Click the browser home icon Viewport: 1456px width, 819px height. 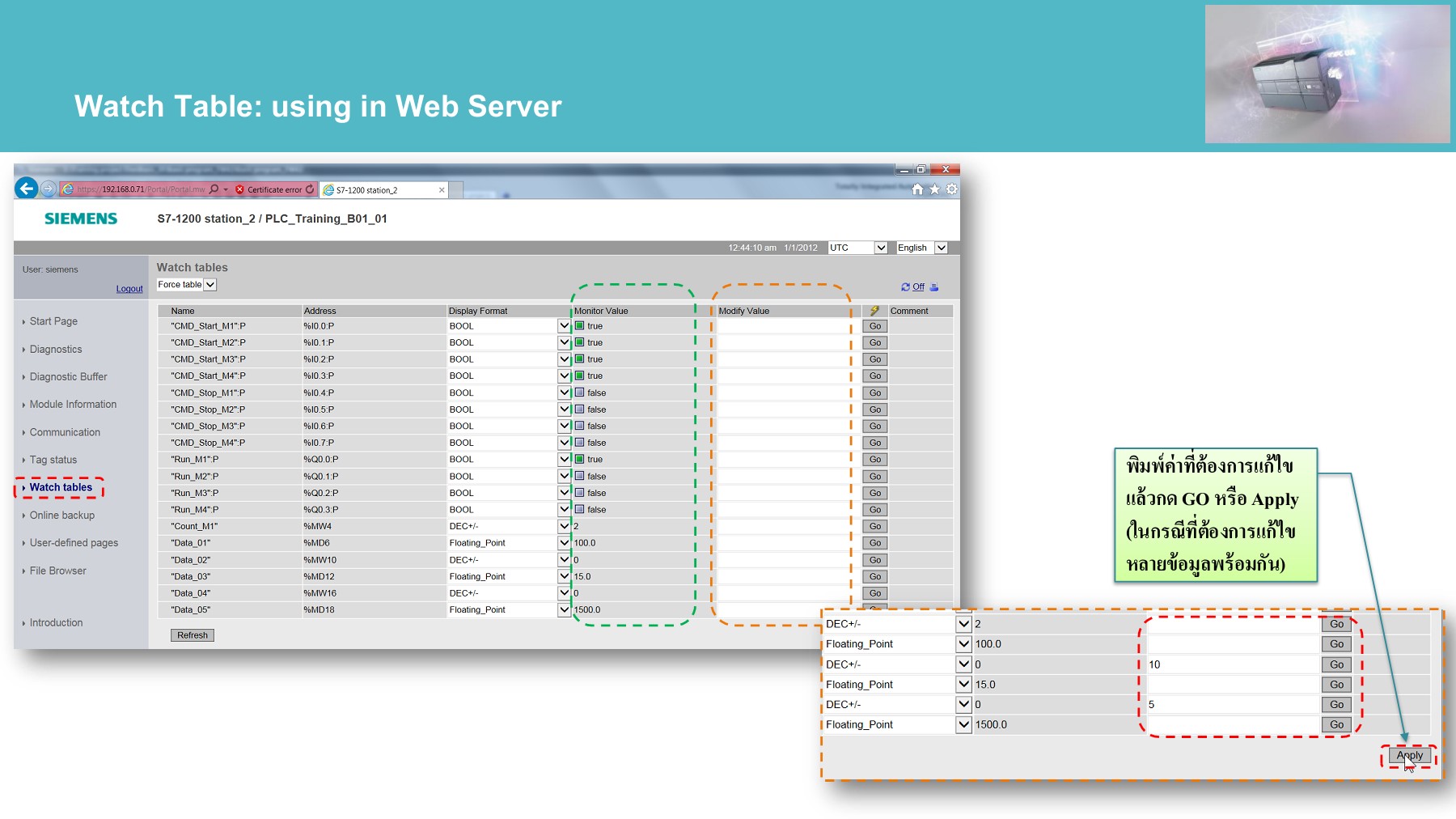click(x=917, y=189)
